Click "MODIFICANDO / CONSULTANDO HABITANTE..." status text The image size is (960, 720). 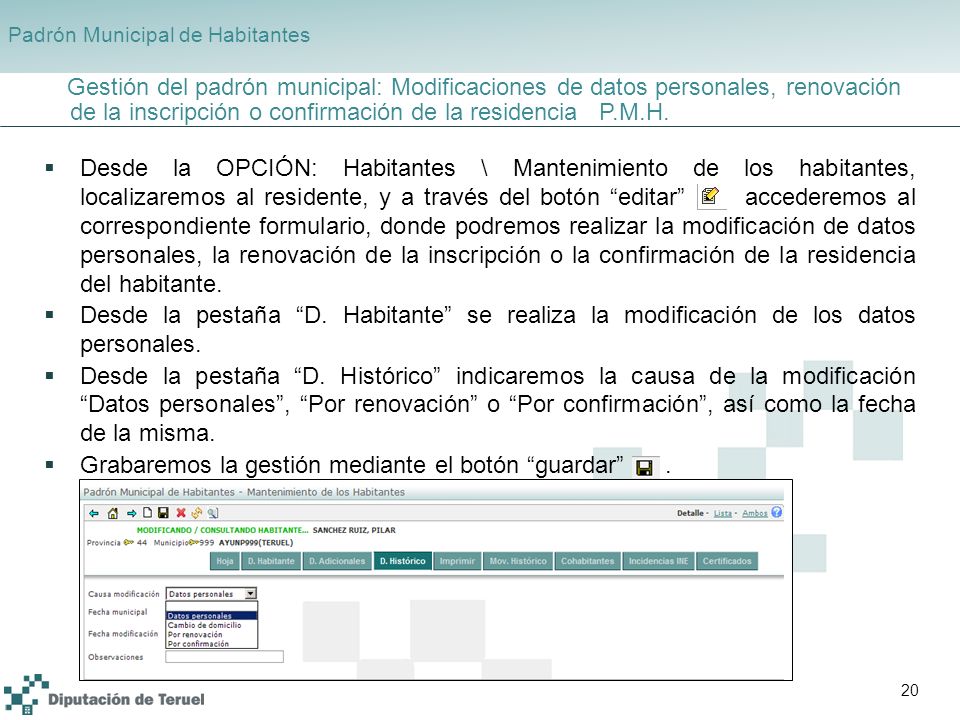point(223,530)
